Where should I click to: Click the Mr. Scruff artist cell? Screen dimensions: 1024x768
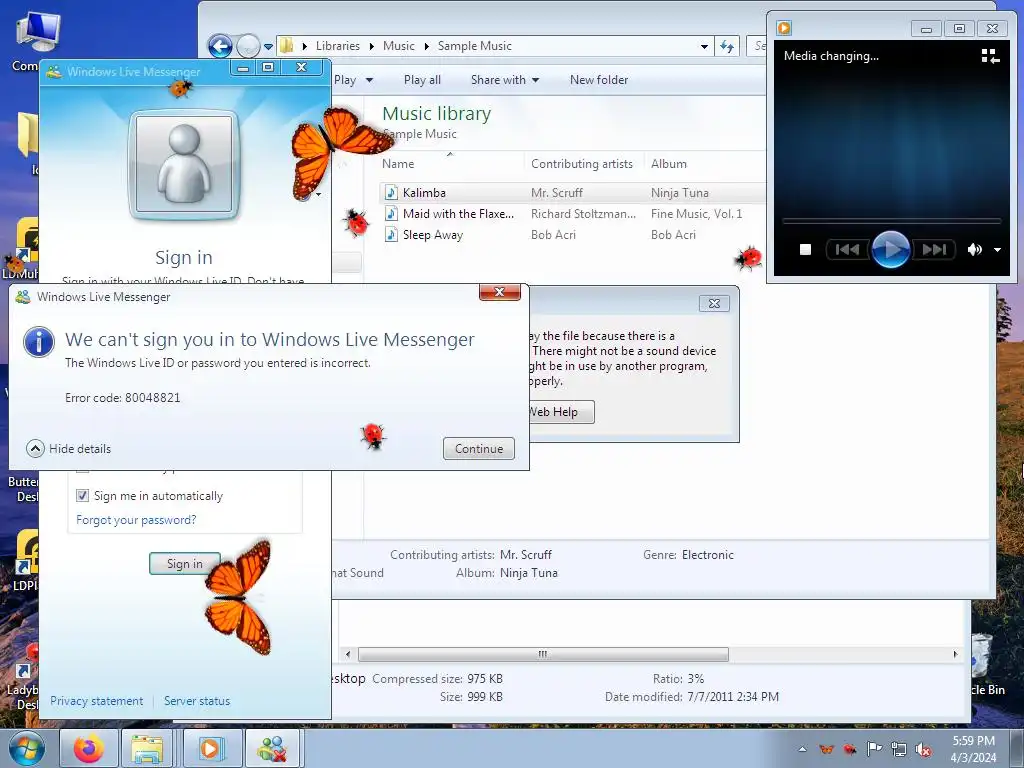pos(556,193)
